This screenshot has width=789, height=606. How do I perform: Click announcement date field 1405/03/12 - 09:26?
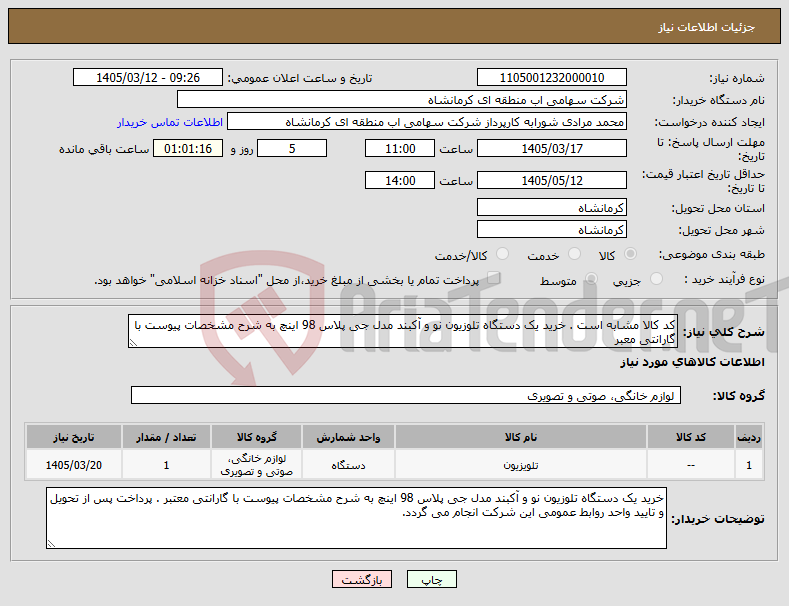coord(148,78)
